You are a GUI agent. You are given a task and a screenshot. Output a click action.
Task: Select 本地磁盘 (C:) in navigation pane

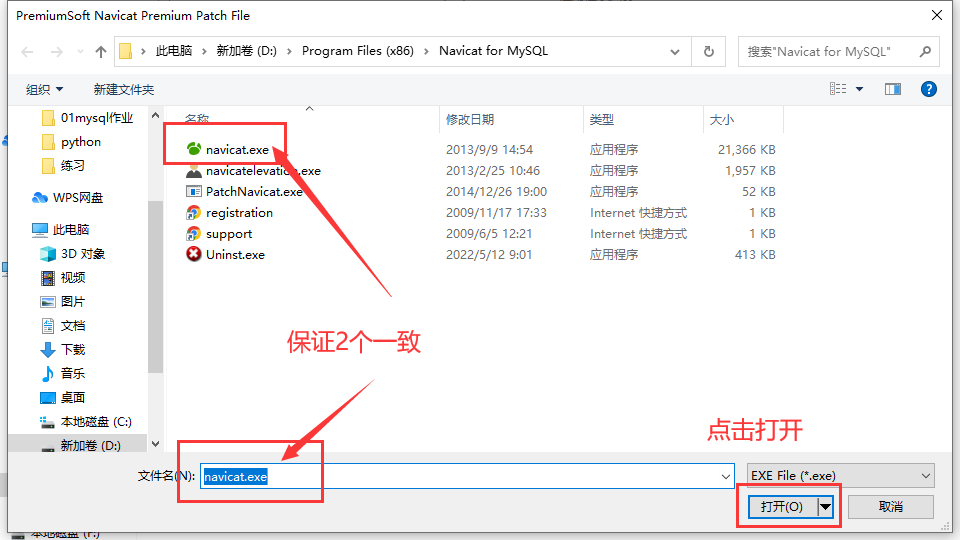(96, 422)
